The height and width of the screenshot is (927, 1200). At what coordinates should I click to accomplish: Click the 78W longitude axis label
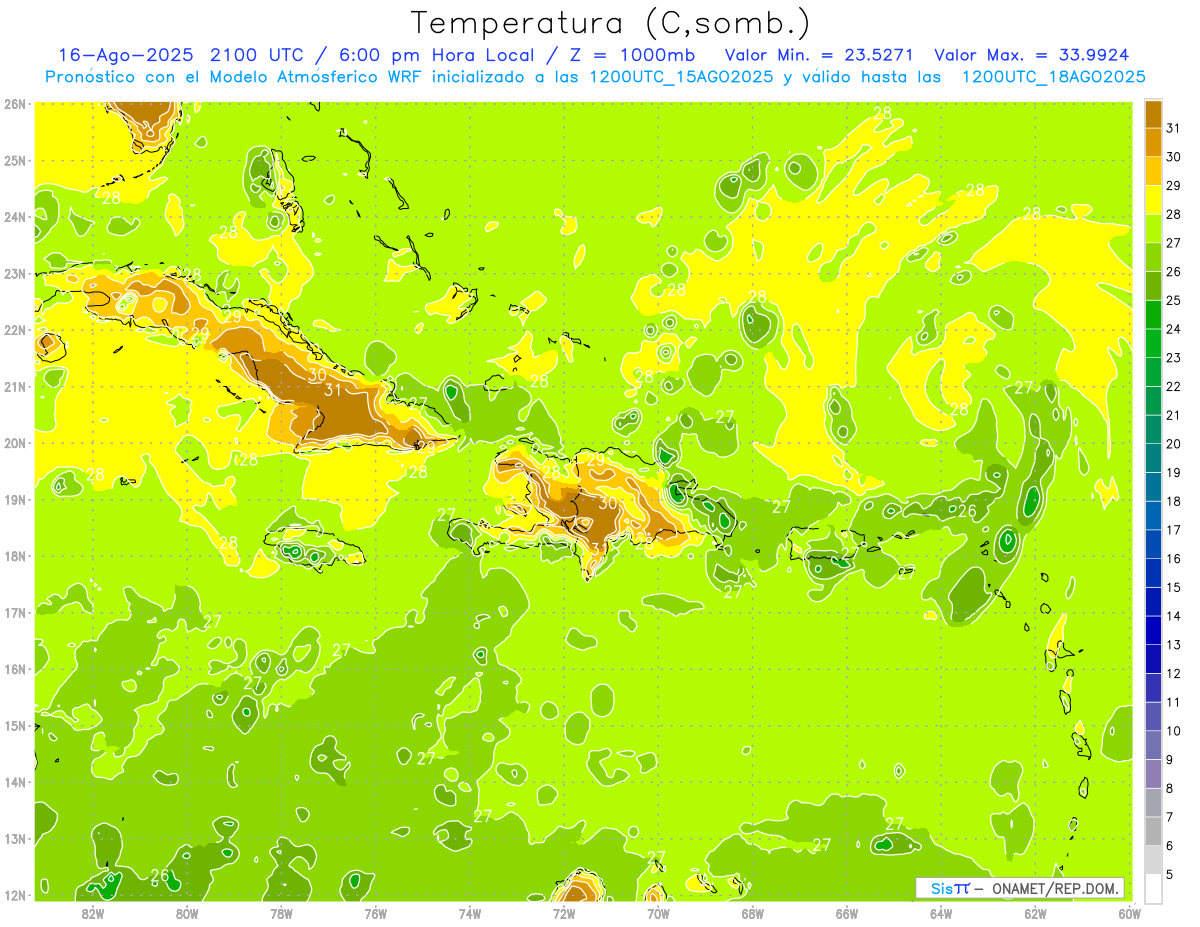coord(281,913)
